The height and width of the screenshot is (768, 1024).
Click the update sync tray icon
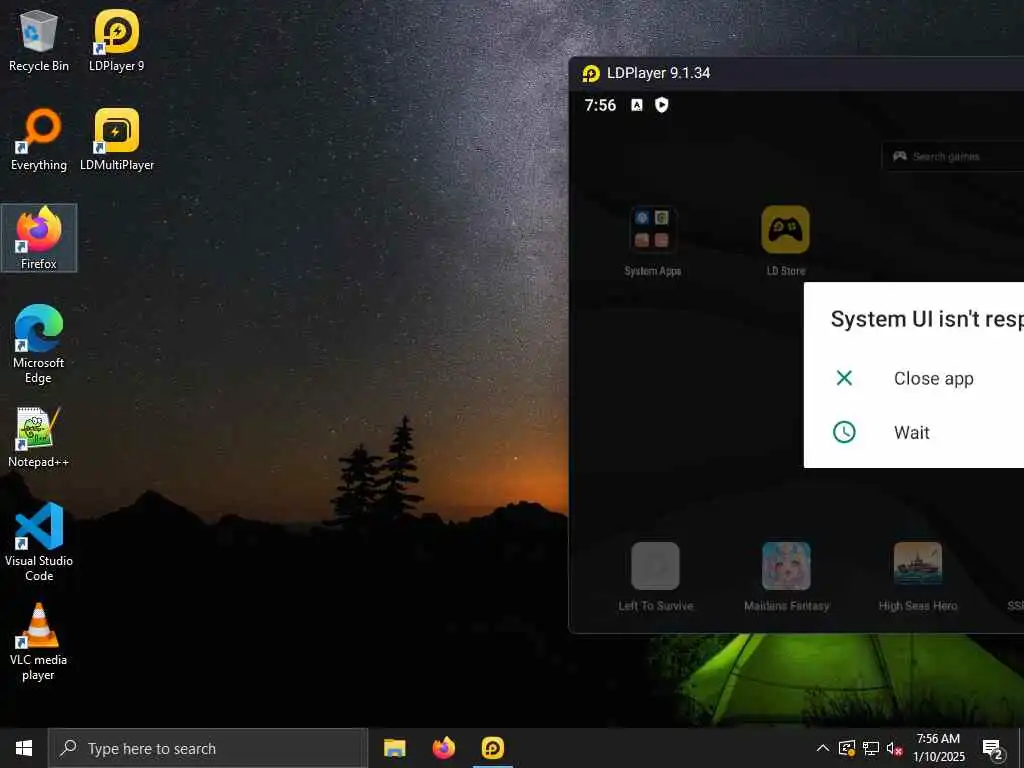pos(847,748)
